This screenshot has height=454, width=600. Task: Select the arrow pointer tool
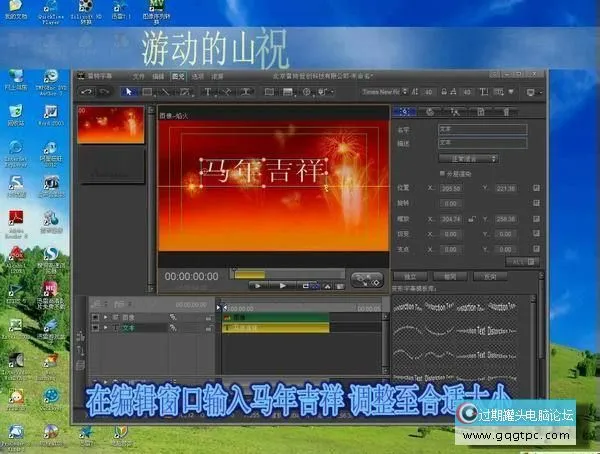point(129,92)
